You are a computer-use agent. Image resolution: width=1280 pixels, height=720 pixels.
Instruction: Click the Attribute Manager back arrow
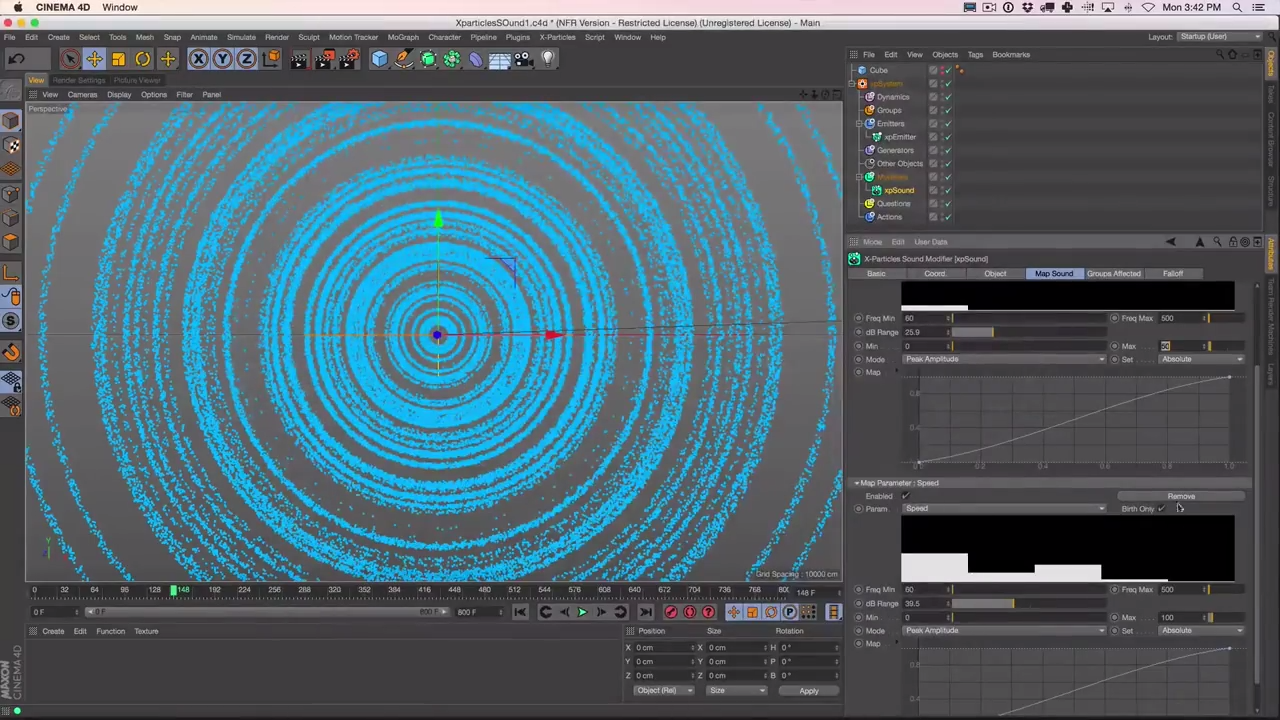tap(1171, 242)
